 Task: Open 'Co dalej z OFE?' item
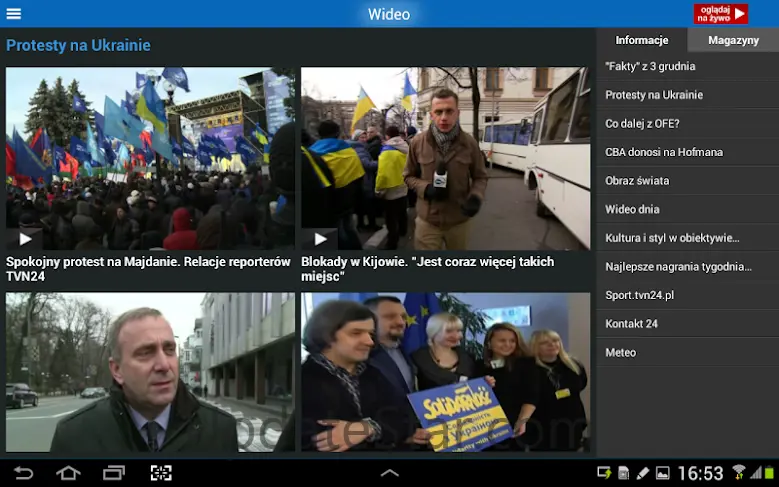[x=688, y=123]
